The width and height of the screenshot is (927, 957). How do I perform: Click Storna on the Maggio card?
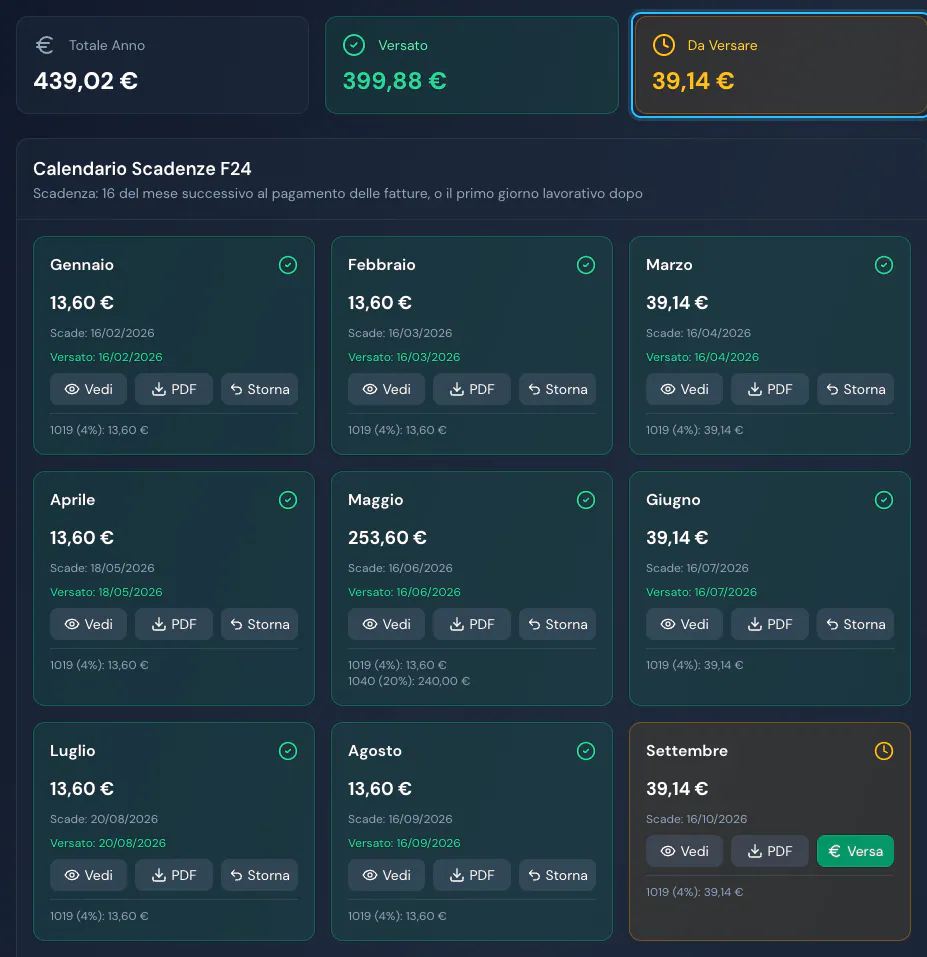tap(557, 624)
